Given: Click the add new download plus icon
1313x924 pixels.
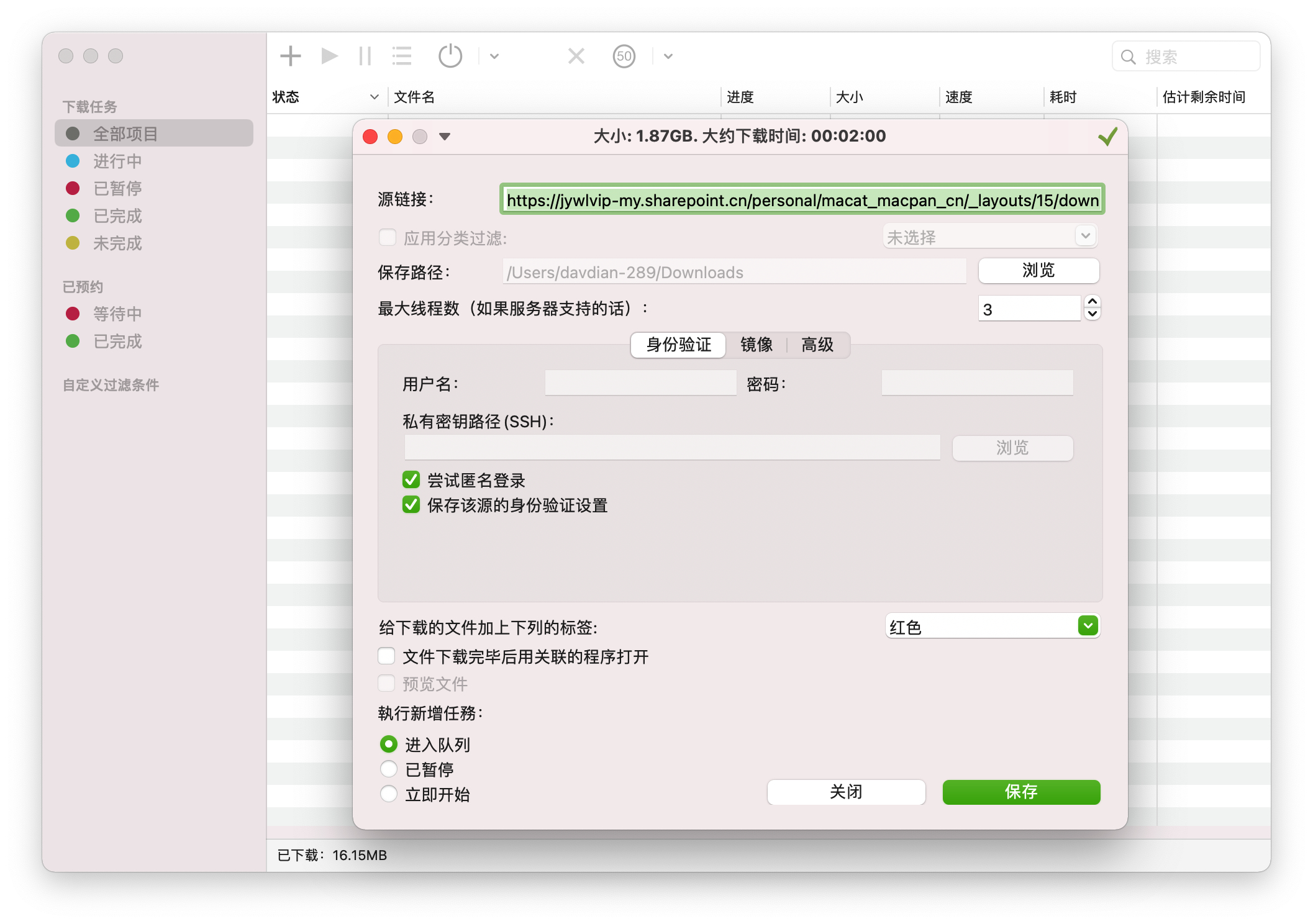Looking at the screenshot, I should [290, 57].
